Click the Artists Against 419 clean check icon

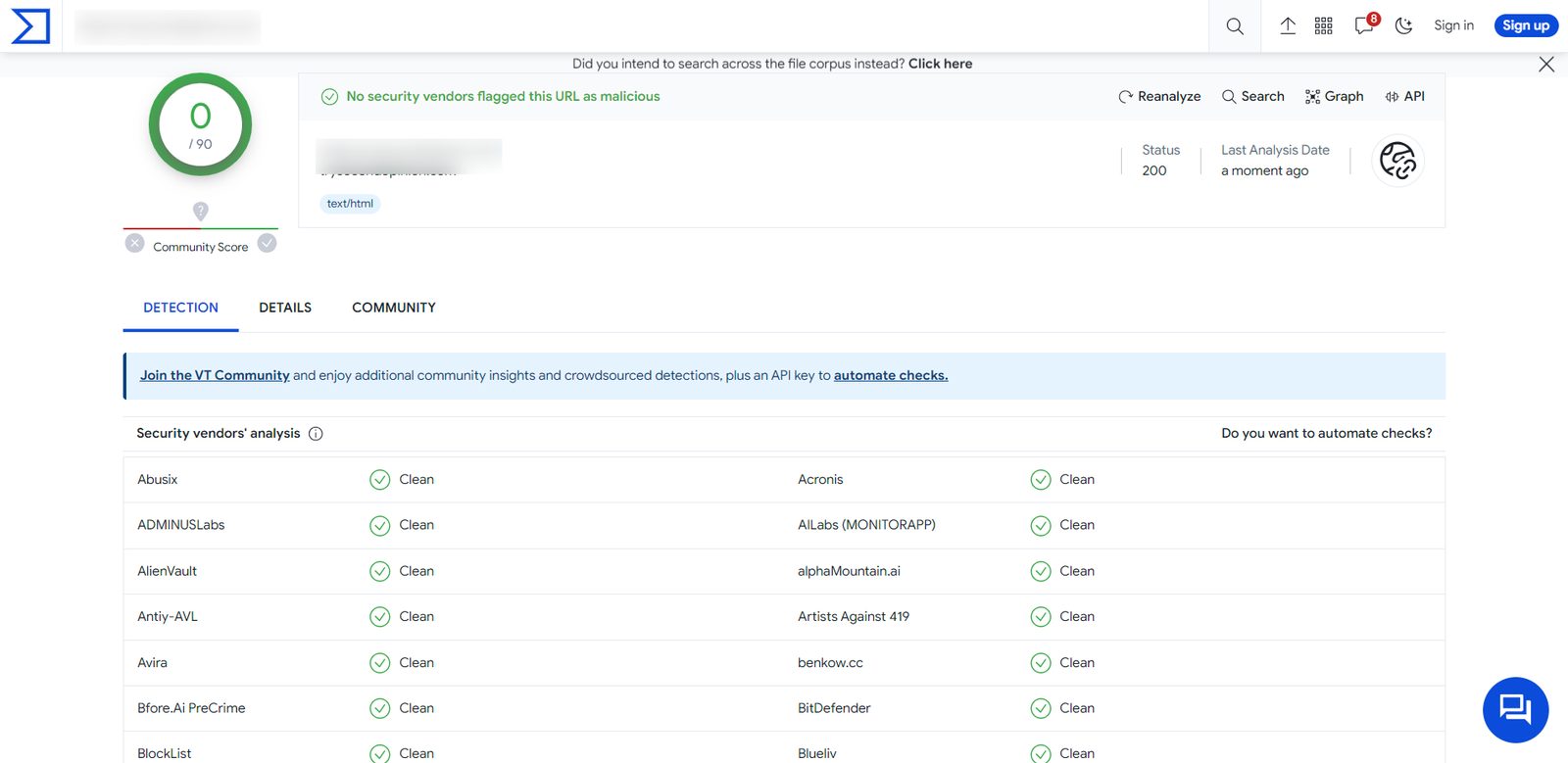[x=1041, y=617]
